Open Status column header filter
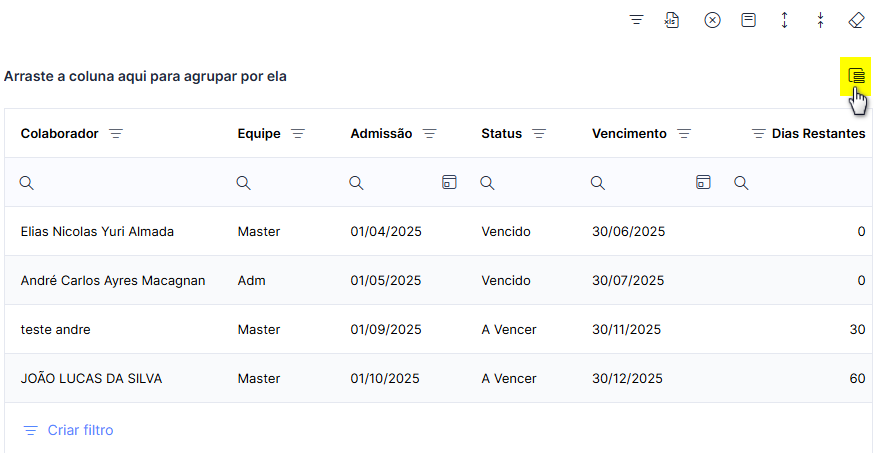875x453 pixels. [x=539, y=134]
